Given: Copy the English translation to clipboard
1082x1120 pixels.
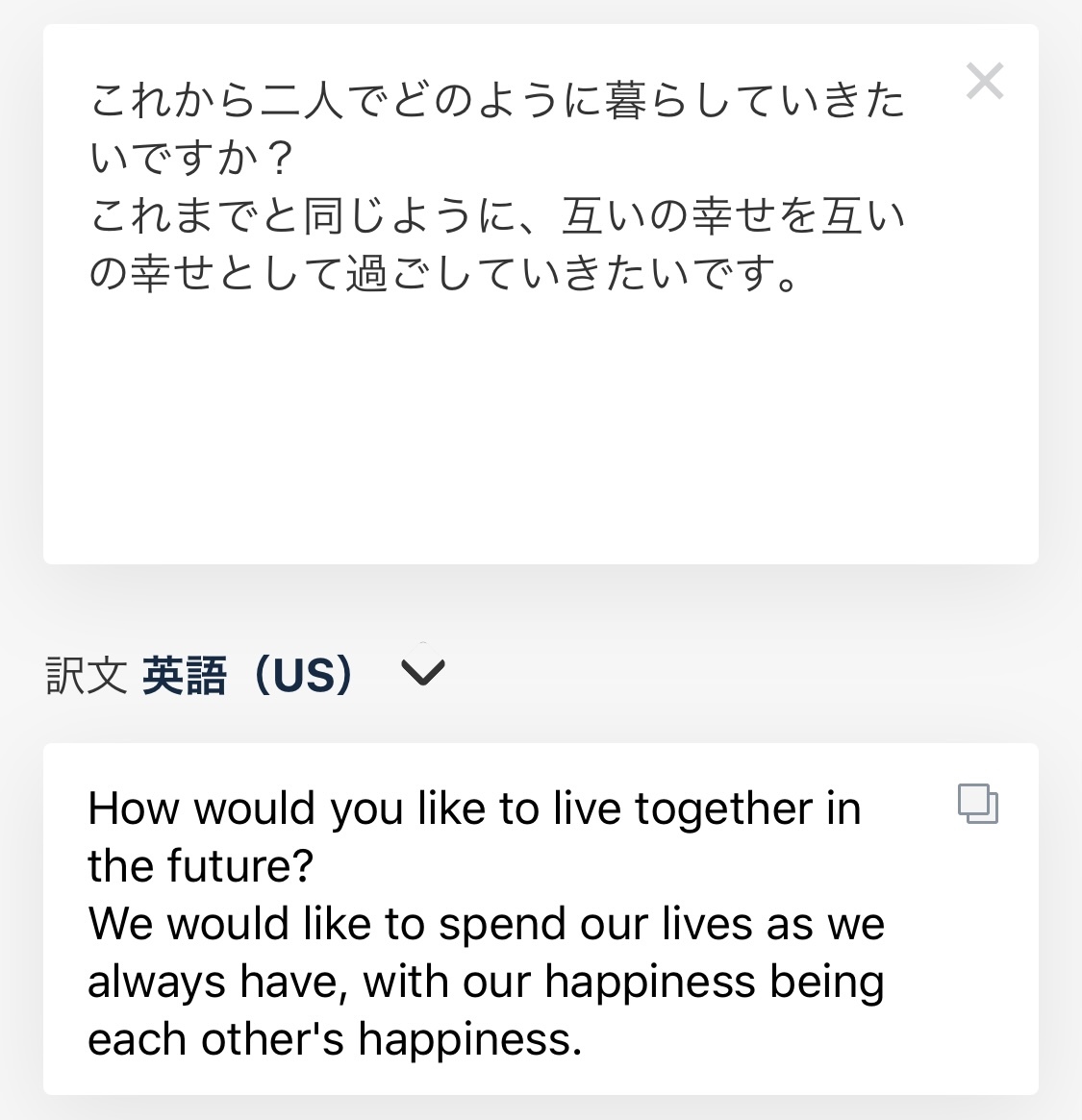Looking at the screenshot, I should [978, 804].
